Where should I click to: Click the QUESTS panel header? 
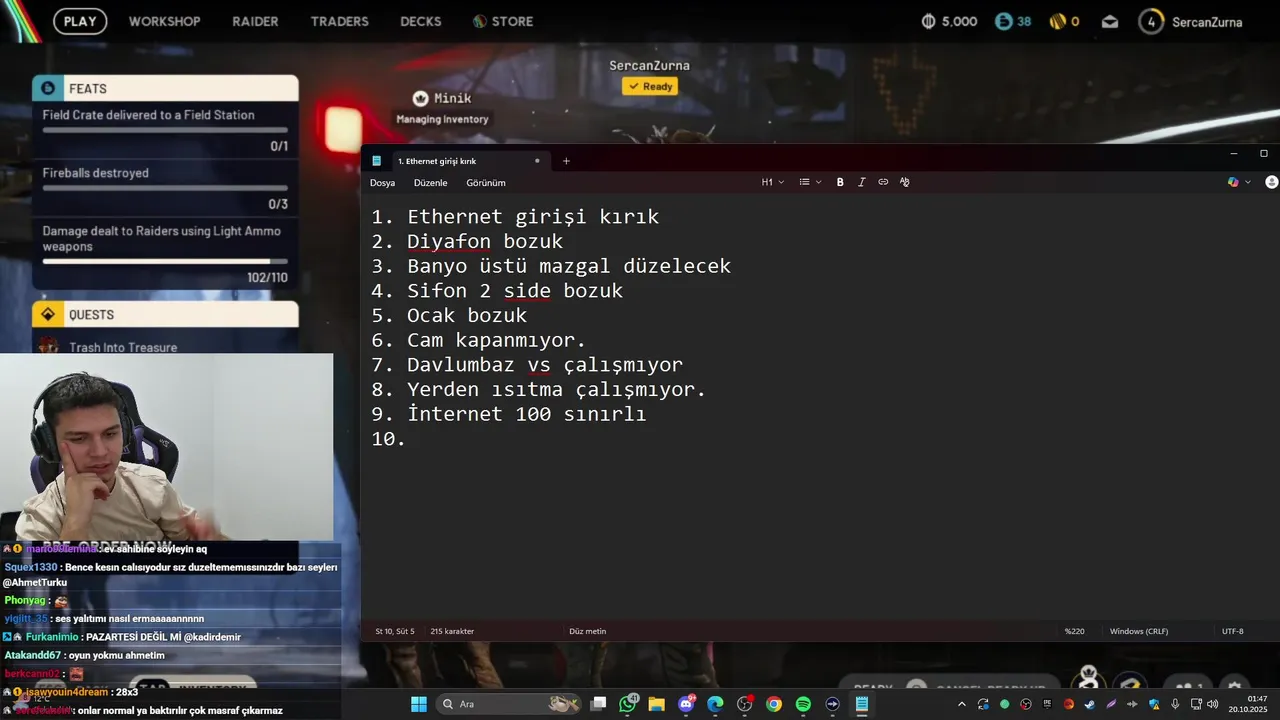click(165, 314)
